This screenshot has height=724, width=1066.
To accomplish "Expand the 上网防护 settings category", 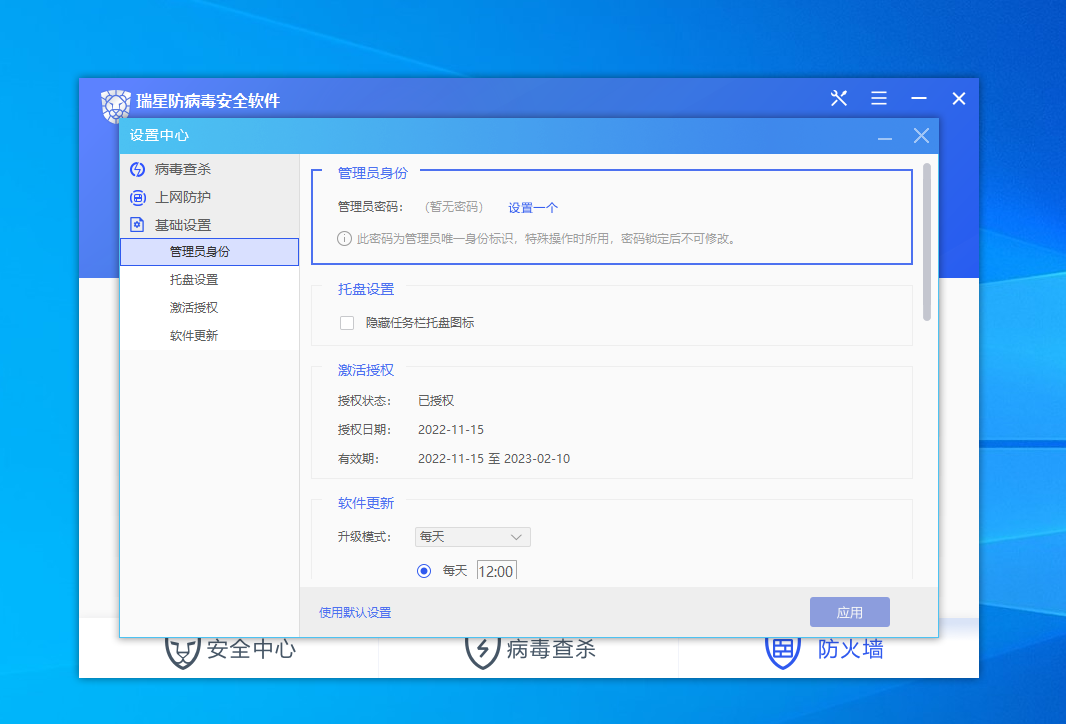I will 209,197.
